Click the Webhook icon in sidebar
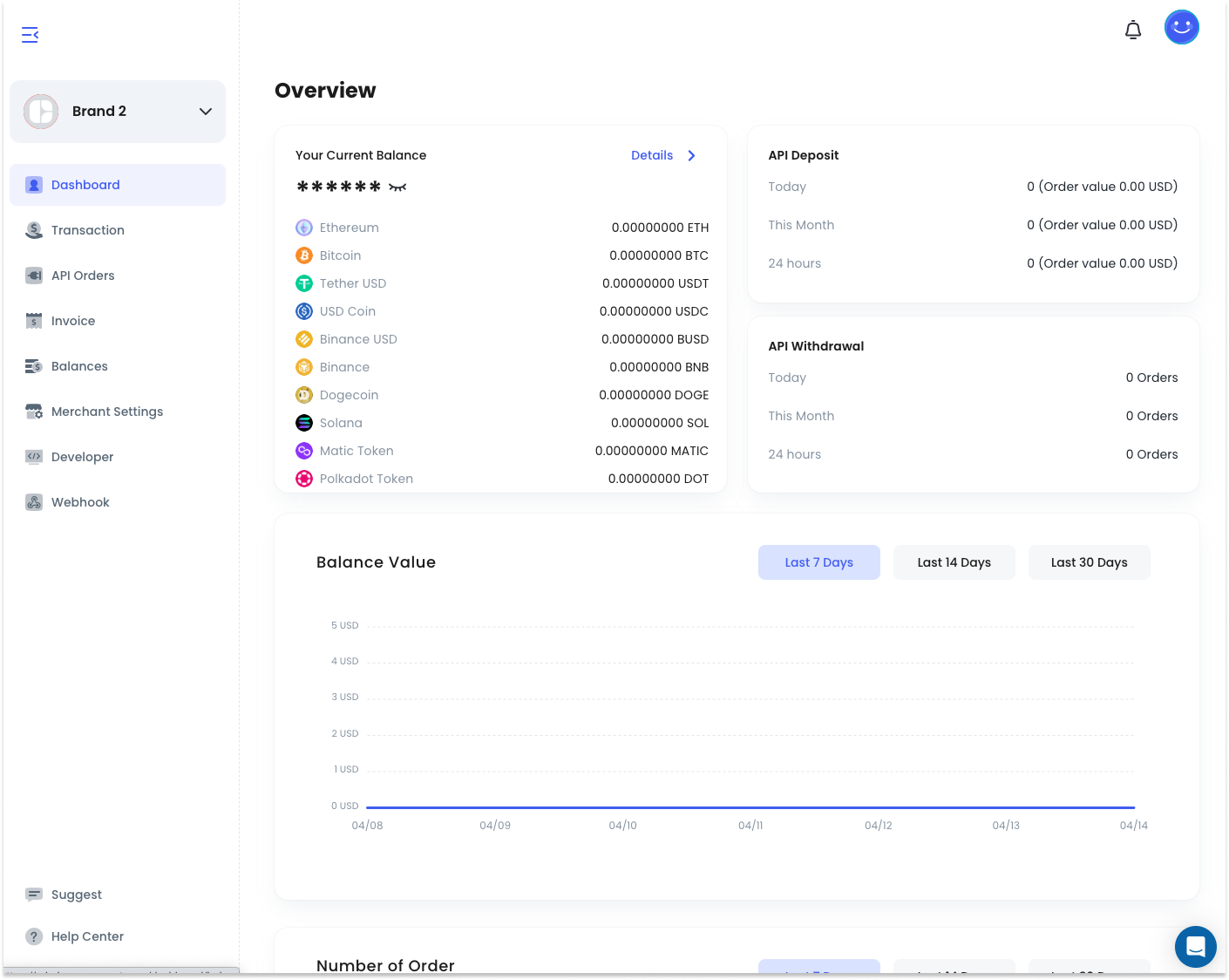This screenshot has width=1229, height=980. [34, 502]
